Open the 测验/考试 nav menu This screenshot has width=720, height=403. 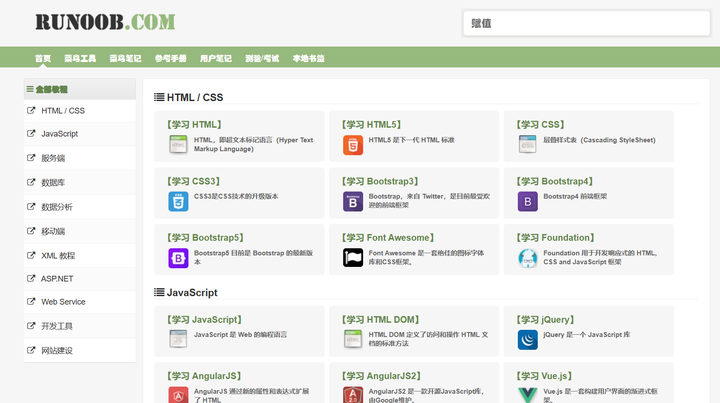[x=262, y=58]
